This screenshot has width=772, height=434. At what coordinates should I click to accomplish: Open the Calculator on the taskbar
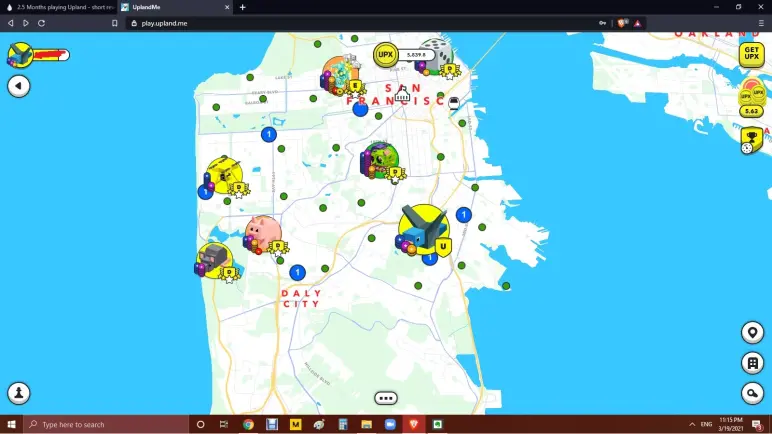coord(343,424)
